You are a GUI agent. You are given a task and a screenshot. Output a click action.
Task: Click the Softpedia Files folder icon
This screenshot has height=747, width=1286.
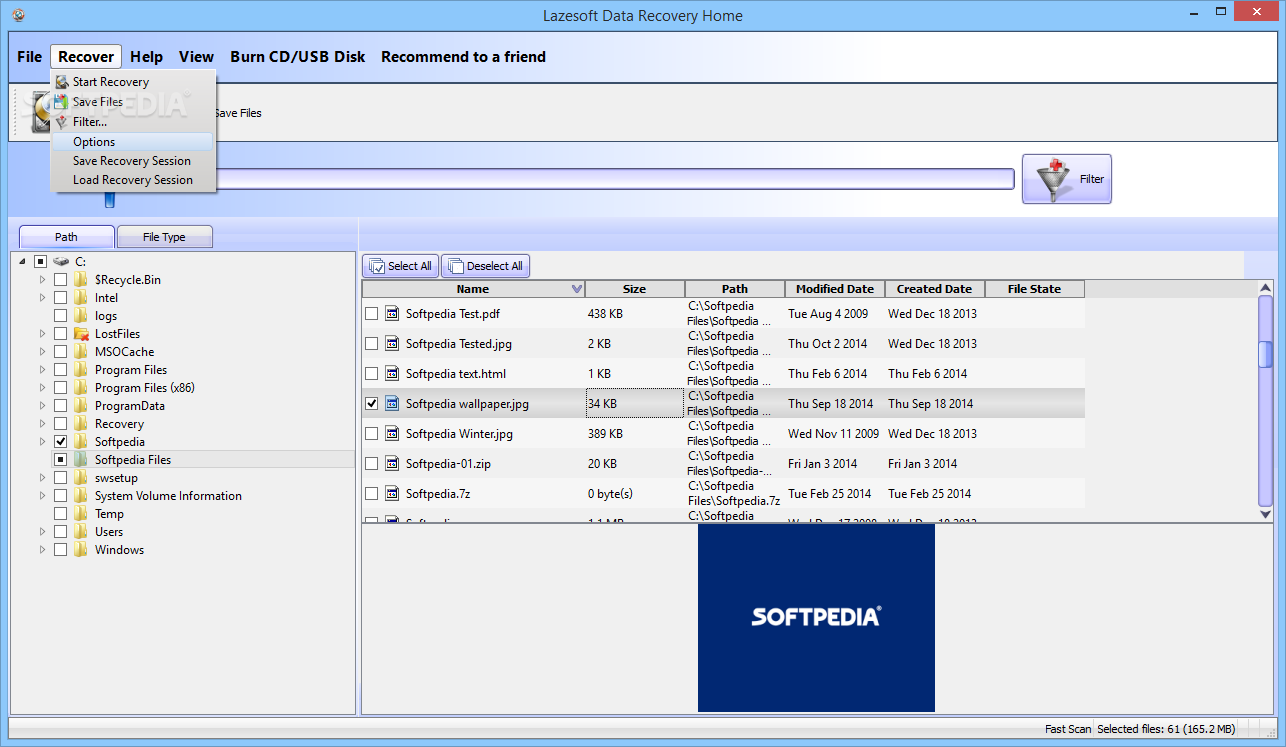click(x=81, y=460)
